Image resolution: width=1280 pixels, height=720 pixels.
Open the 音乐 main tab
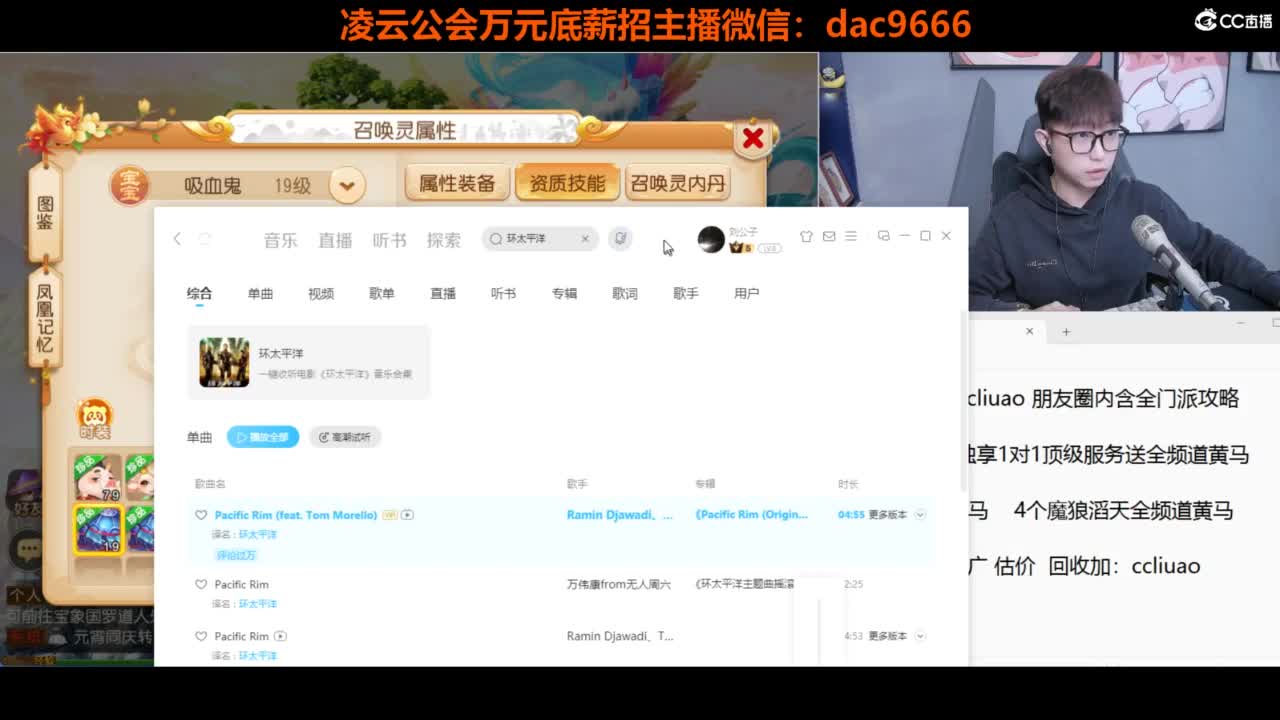(280, 240)
